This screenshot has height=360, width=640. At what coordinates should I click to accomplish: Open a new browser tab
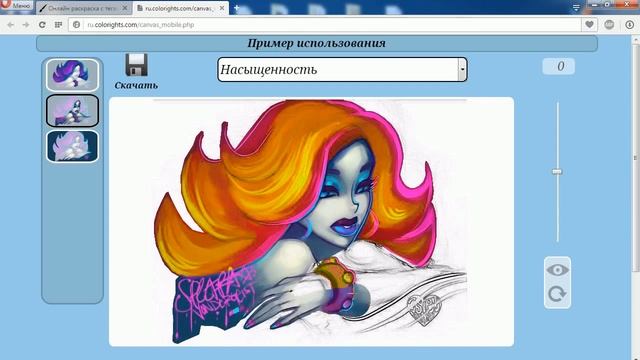pyautogui.click(x=236, y=8)
